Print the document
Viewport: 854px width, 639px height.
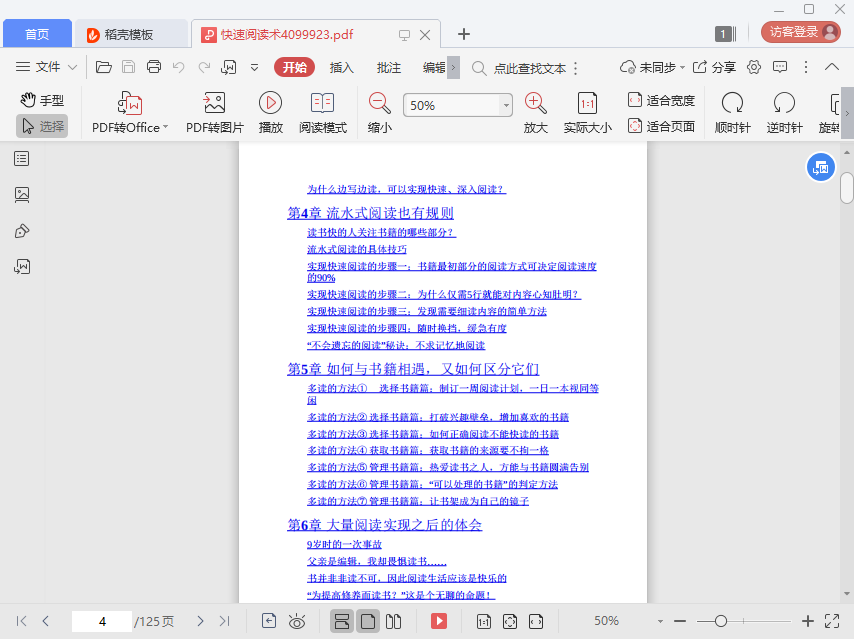pyautogui.click(x=154, y=67)
